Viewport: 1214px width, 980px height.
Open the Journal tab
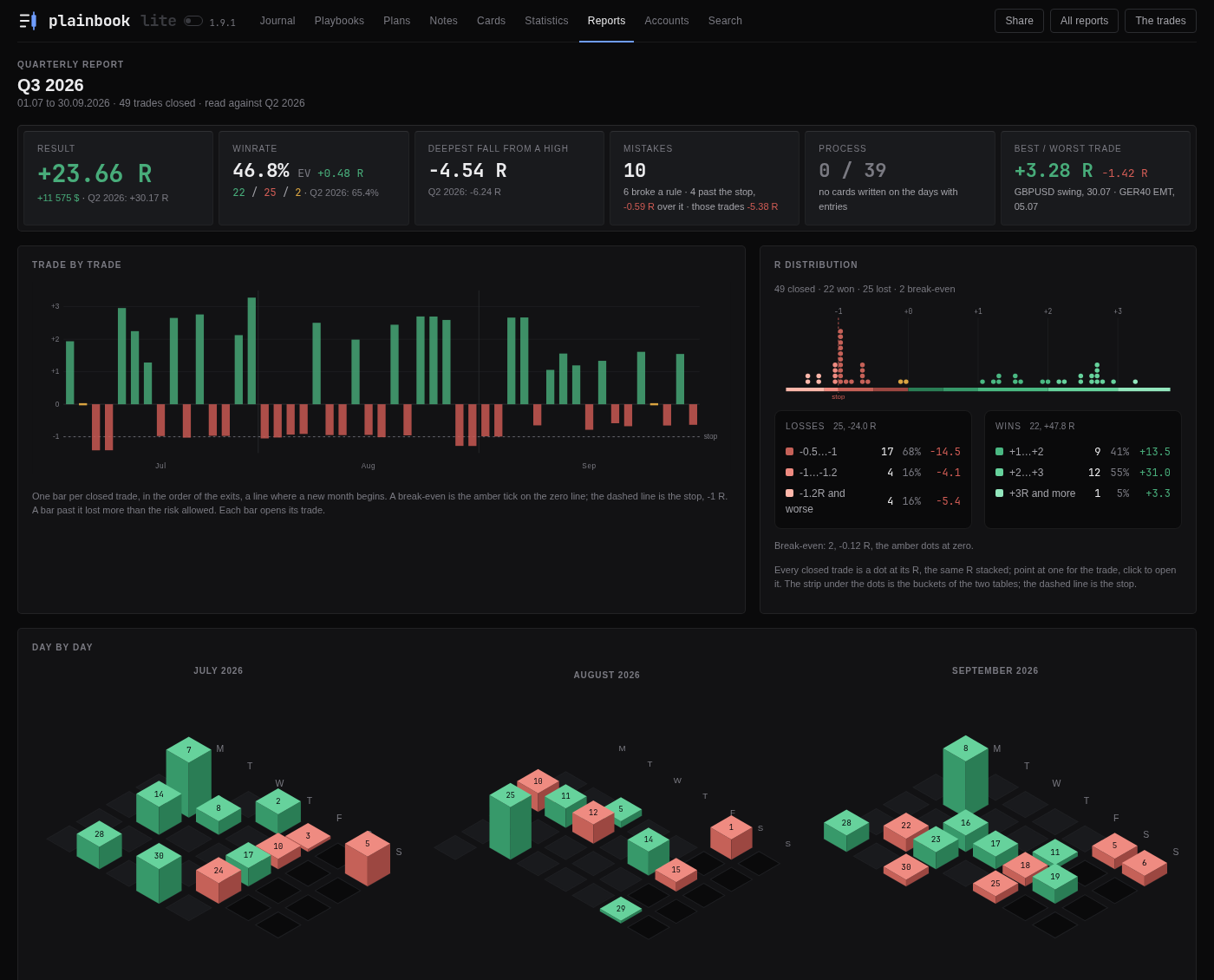click(277, 21)
